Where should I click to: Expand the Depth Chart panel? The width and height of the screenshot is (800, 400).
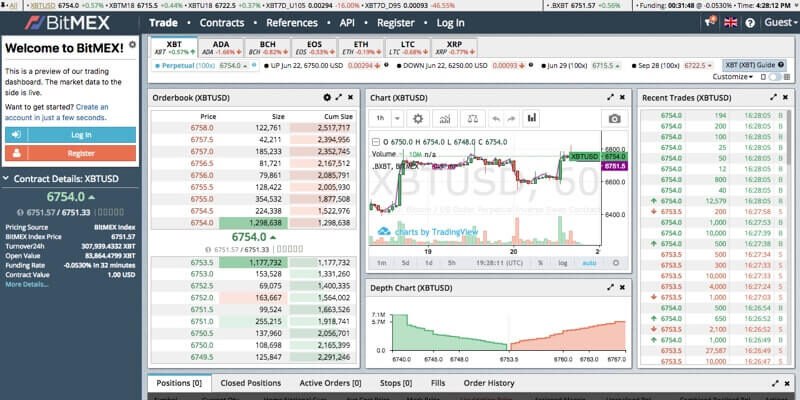click(610, 288)
